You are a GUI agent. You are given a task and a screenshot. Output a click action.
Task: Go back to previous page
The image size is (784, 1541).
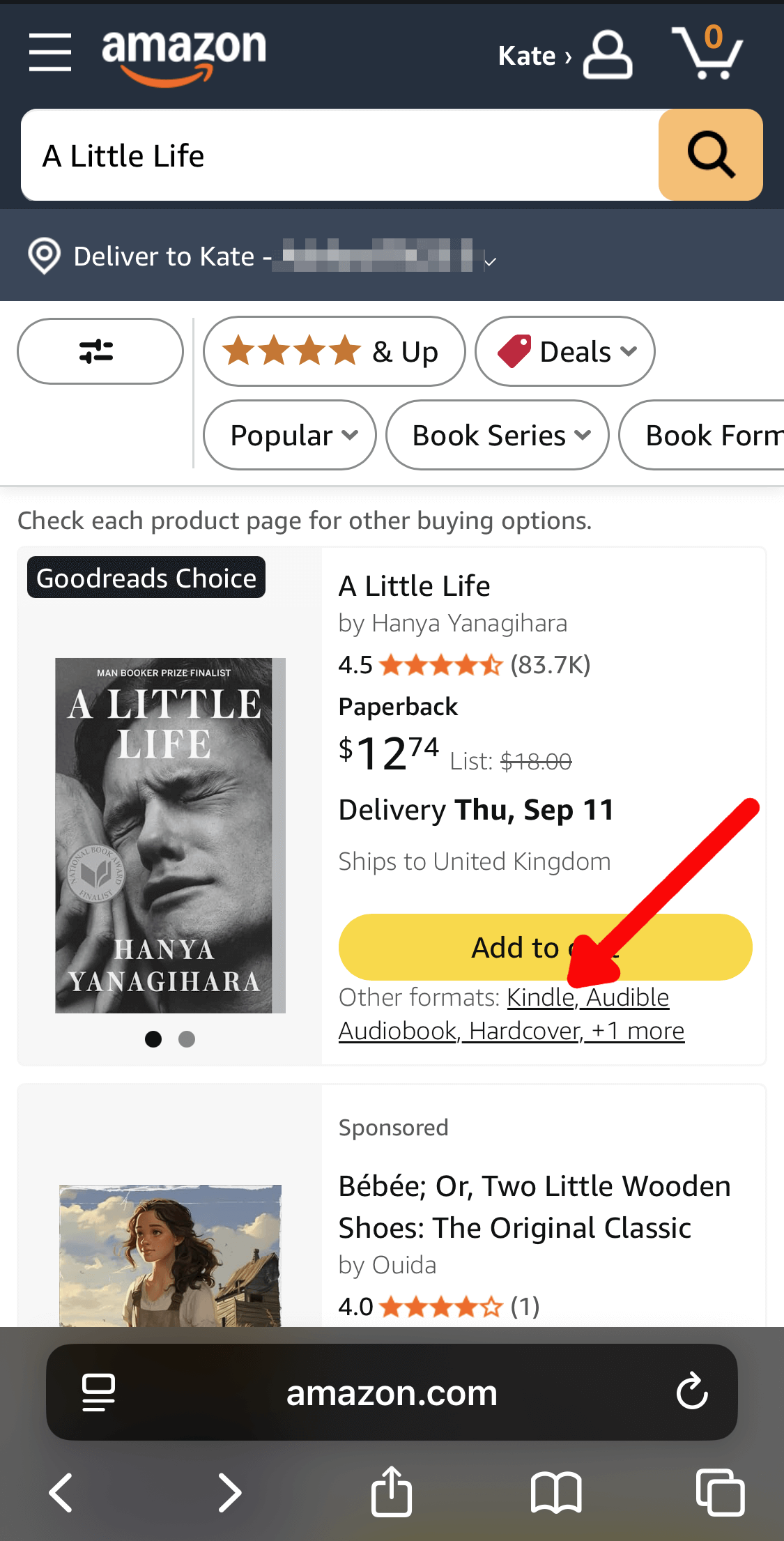[61, 1492]
